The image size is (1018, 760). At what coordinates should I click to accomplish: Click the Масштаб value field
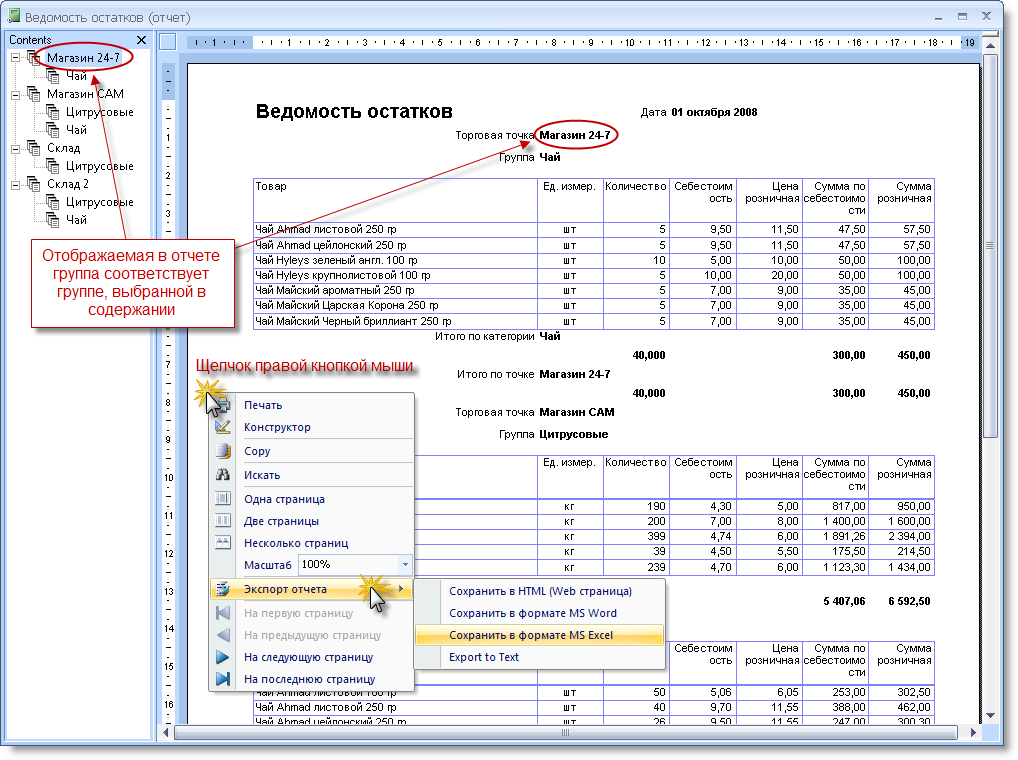coord(349,565)
